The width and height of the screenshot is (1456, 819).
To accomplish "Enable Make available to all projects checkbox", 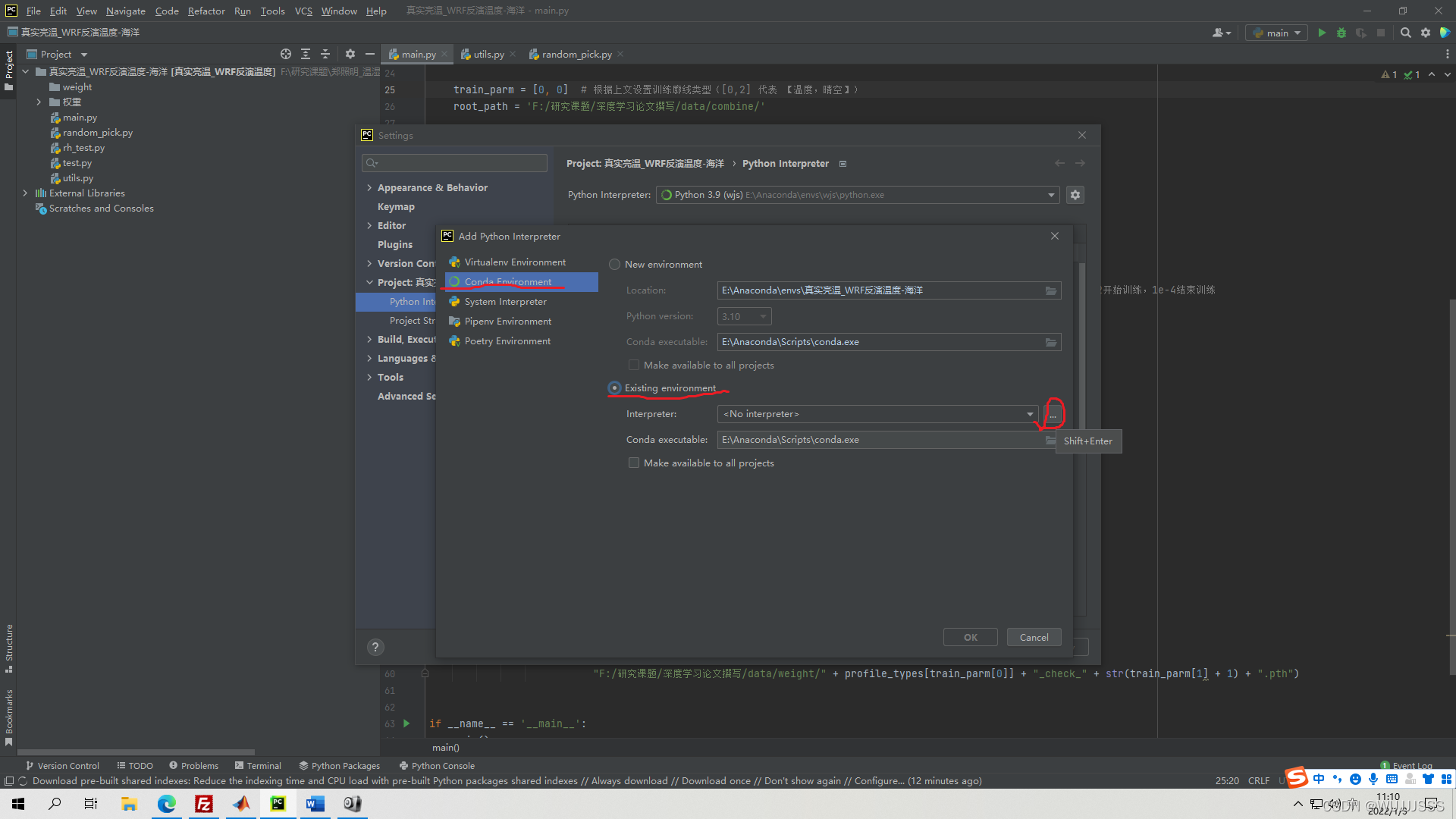I will [633, 462].
